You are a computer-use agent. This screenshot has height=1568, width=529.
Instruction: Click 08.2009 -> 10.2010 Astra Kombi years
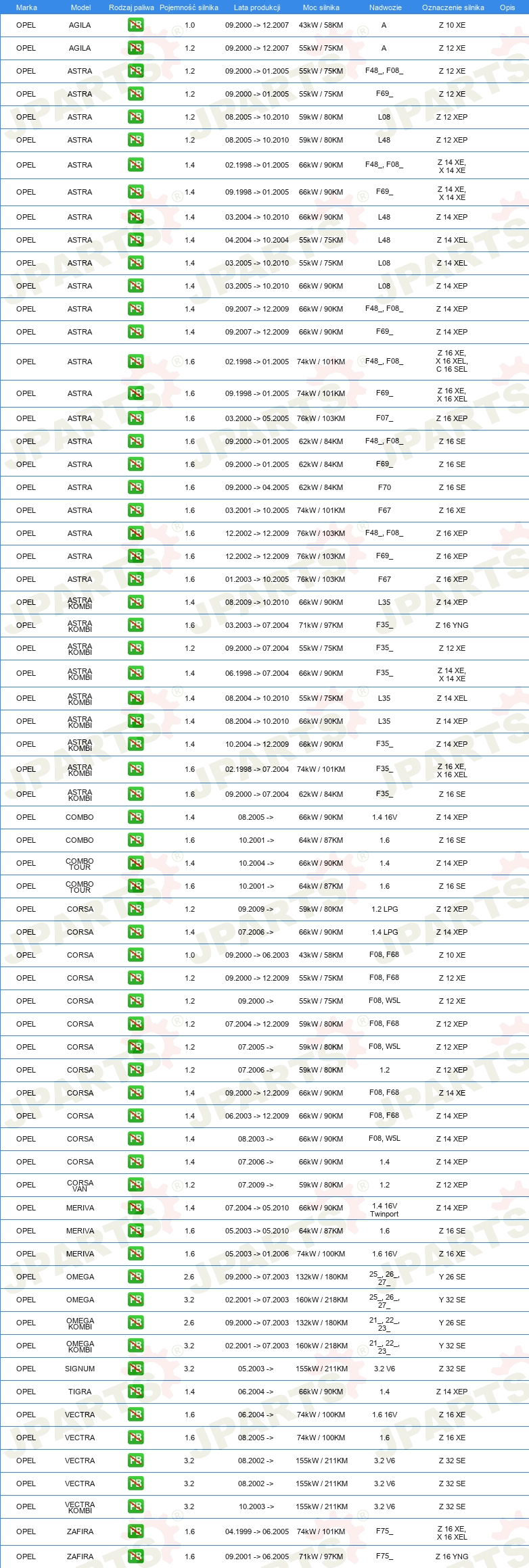[257, 602]
